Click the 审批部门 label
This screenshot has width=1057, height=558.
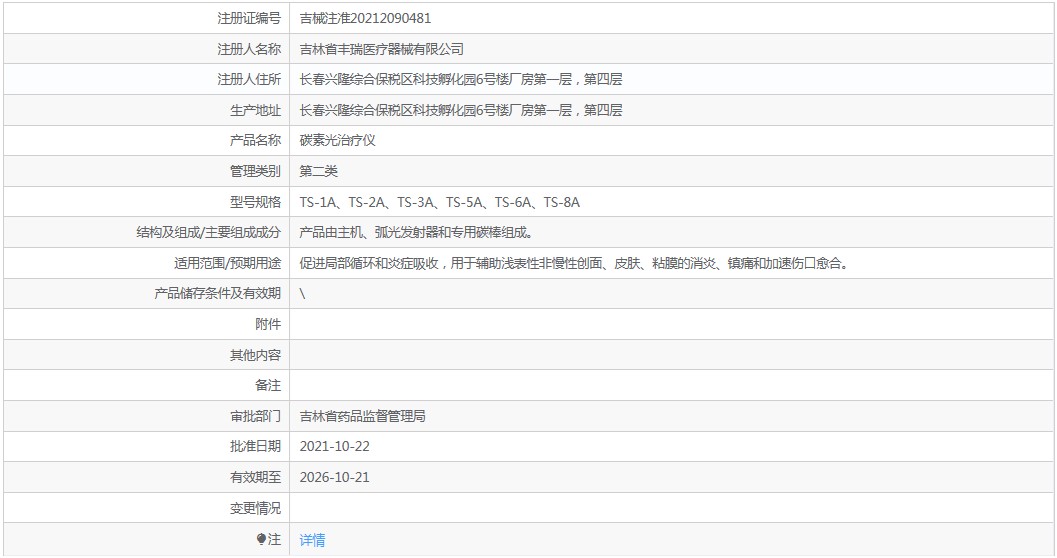255,416
